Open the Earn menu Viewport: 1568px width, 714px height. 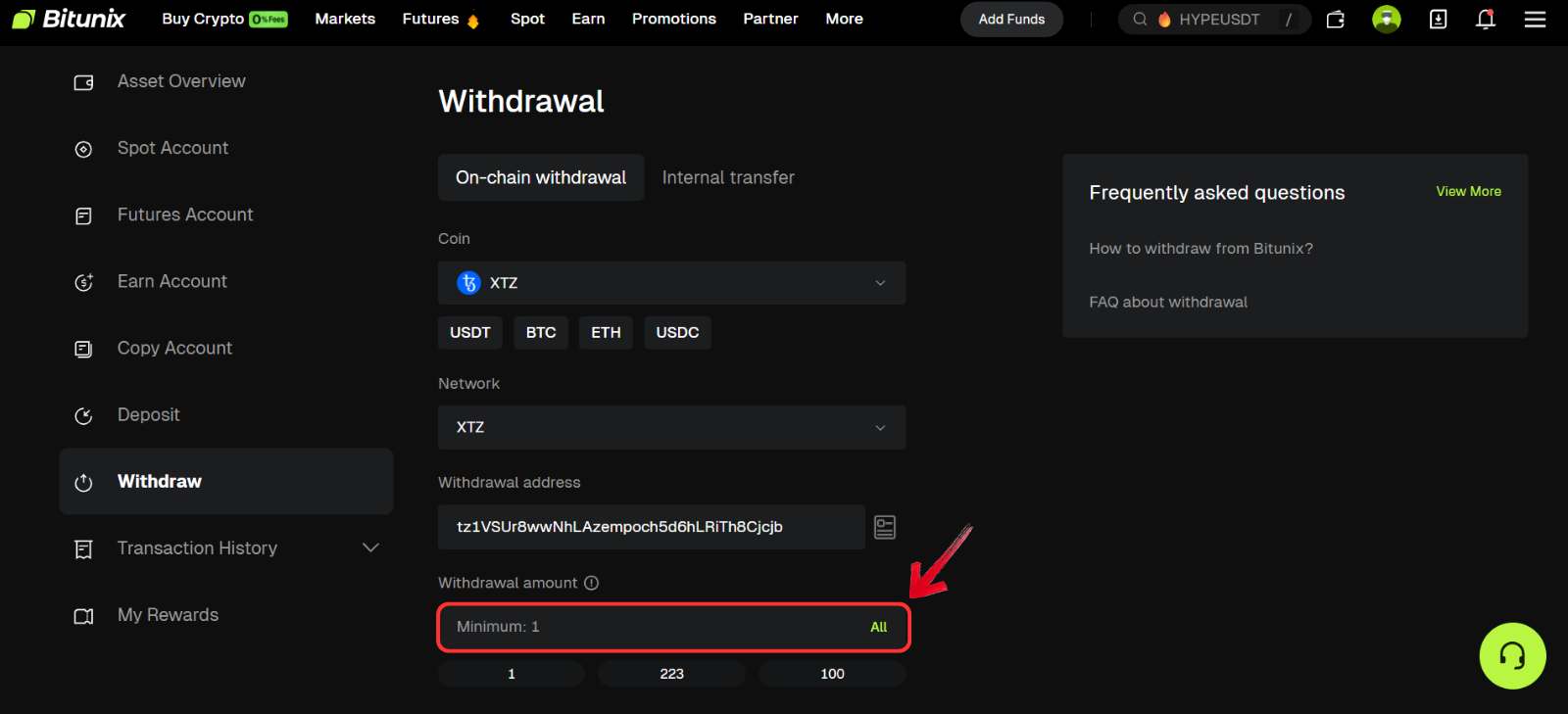point(588,19)
